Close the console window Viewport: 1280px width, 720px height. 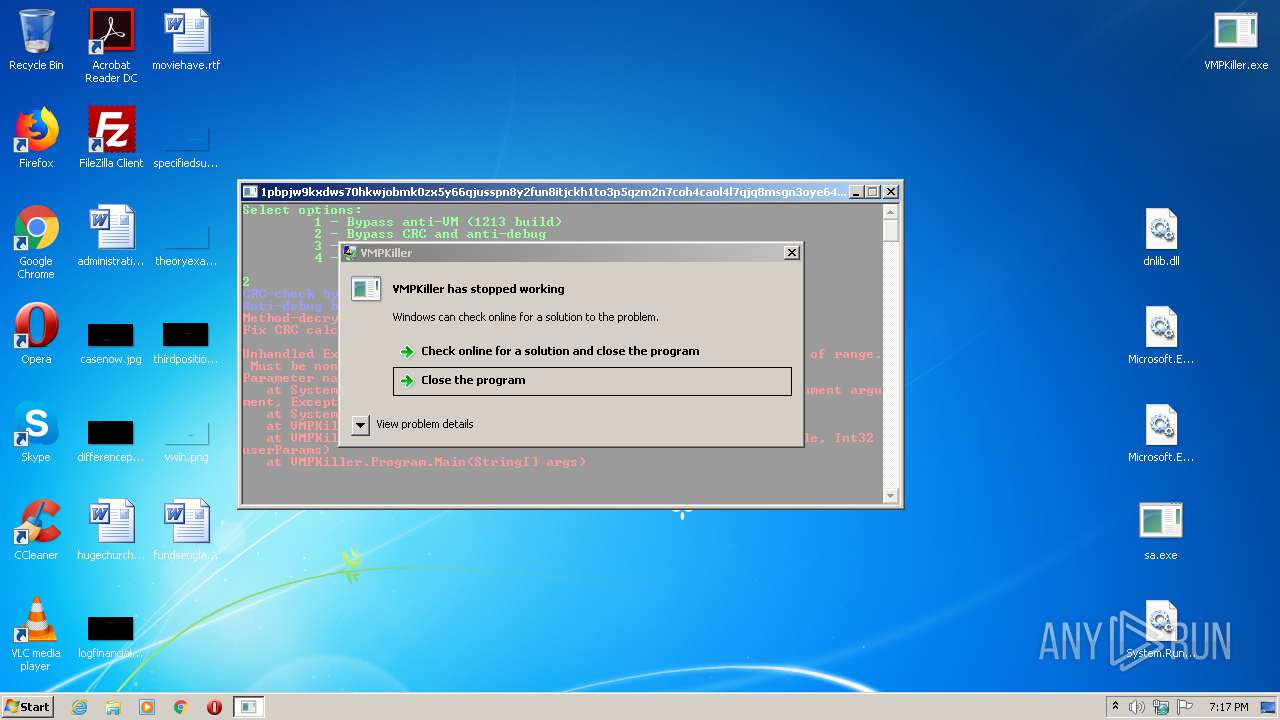(x=891, y=192)
